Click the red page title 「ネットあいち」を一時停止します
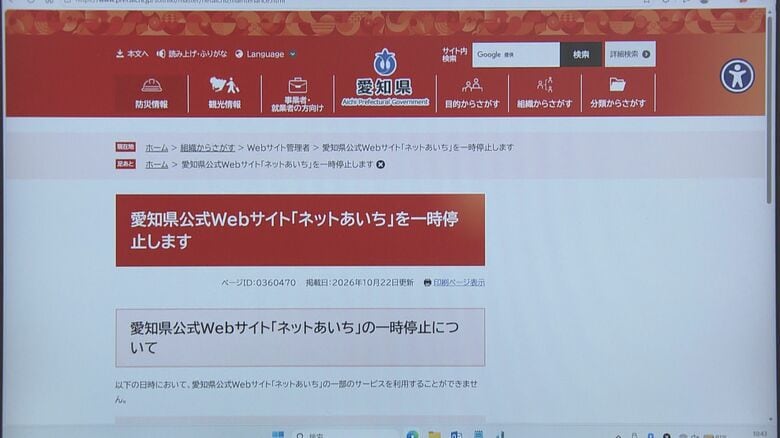The width and height of the screenshot is (780, 438). [300, 230]
